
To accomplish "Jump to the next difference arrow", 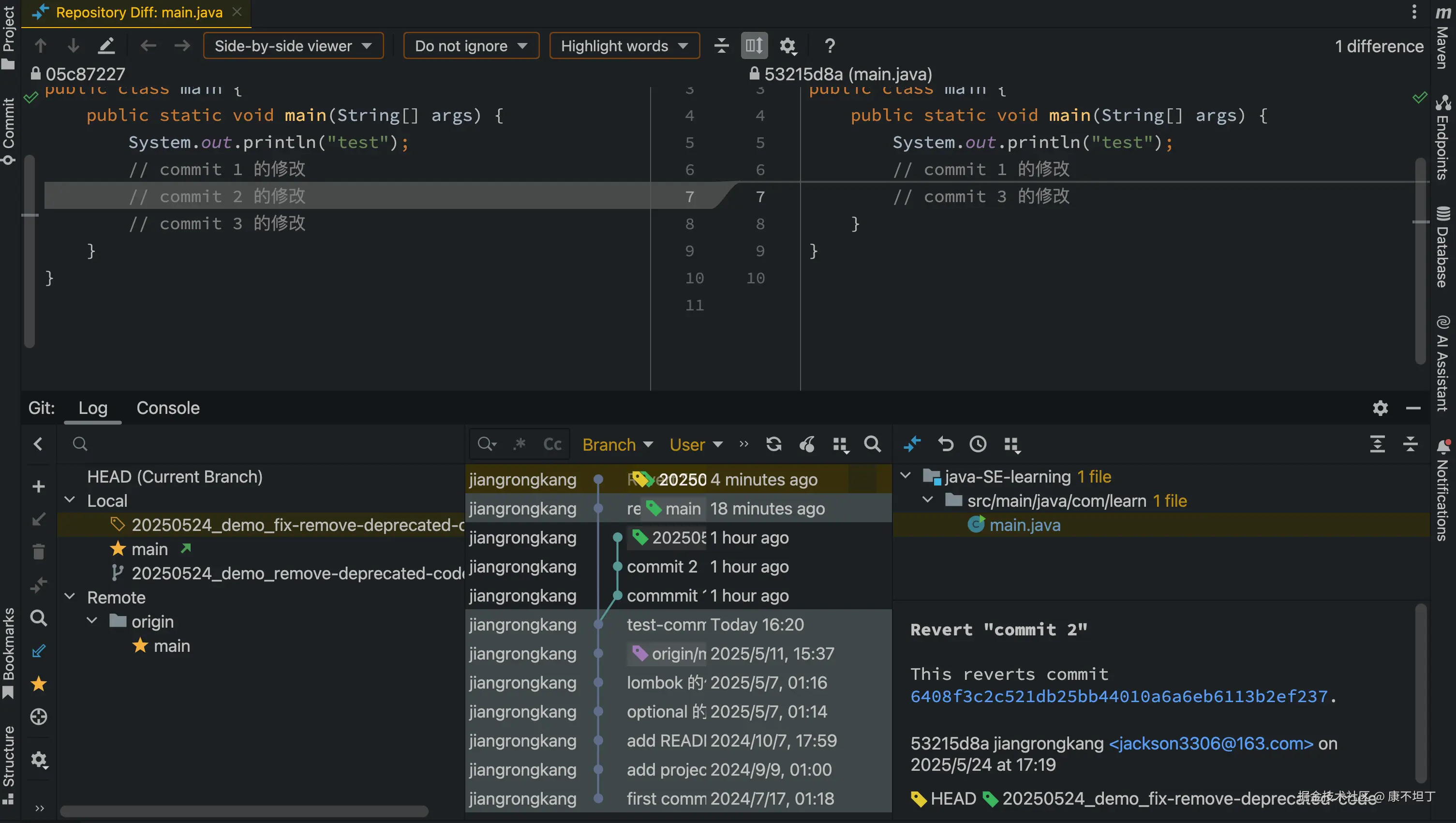I will coord(74,46).
